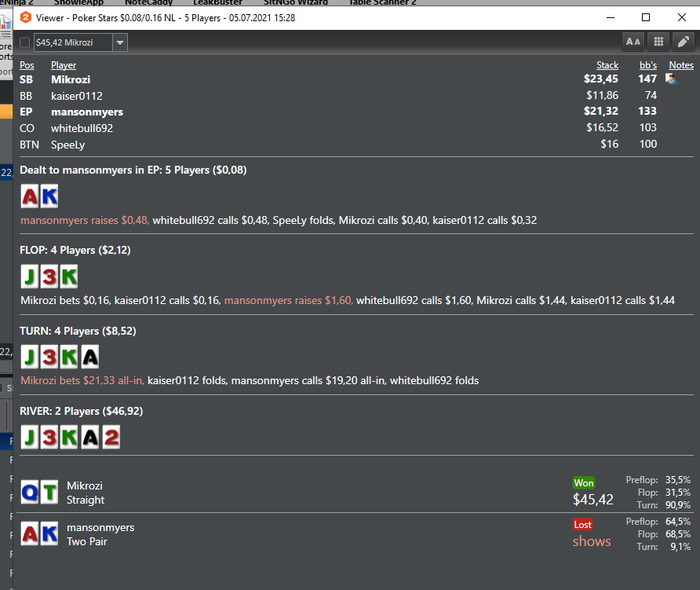Select the mansonmyers player row

click(x=356, y=112)
